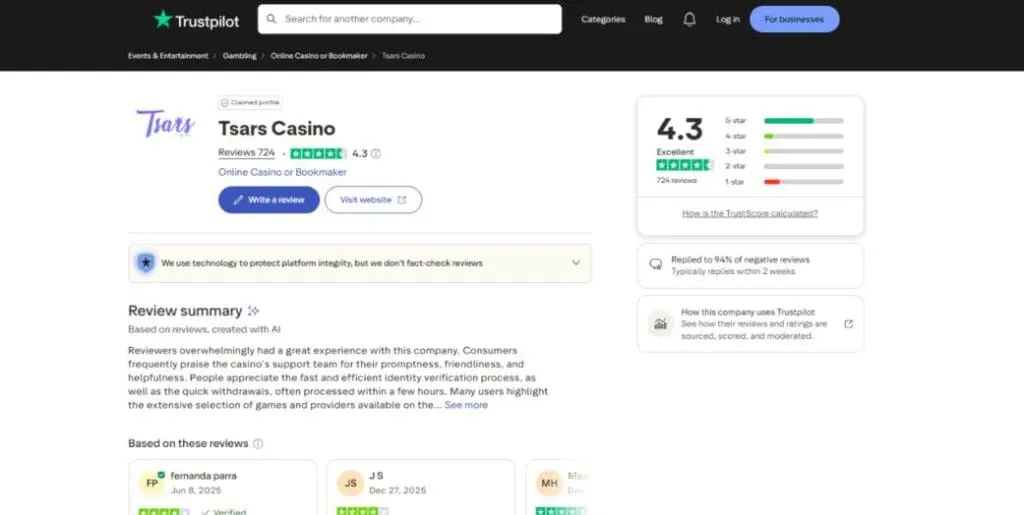Expand the platform integrity notice chevron

575,263
